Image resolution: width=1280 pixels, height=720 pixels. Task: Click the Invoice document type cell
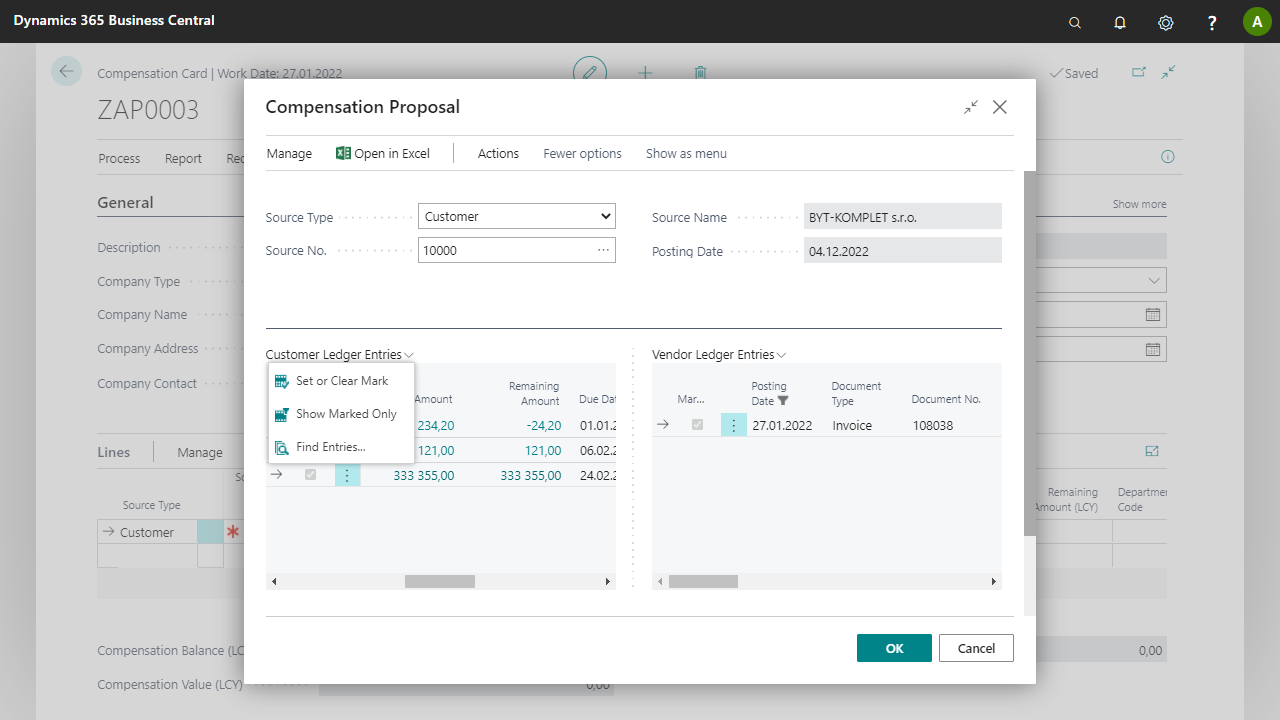pyautogui.click(x=852, y=425)
